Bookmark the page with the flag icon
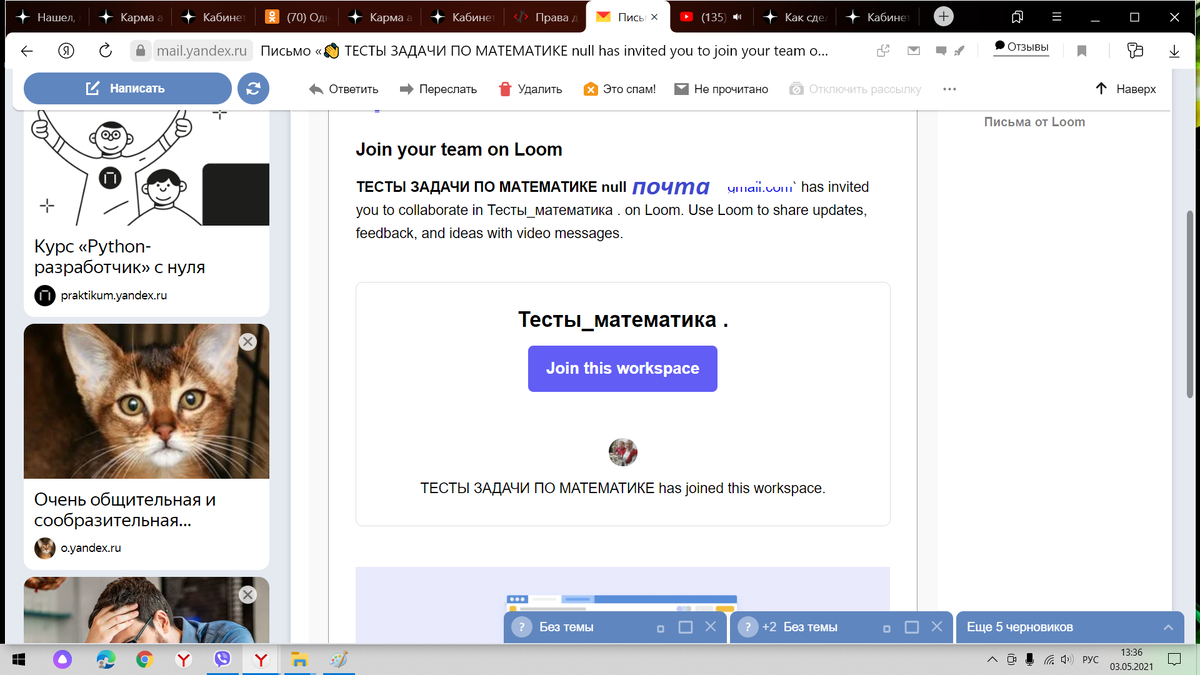 pyautogui.click(x=1082, y=51)
